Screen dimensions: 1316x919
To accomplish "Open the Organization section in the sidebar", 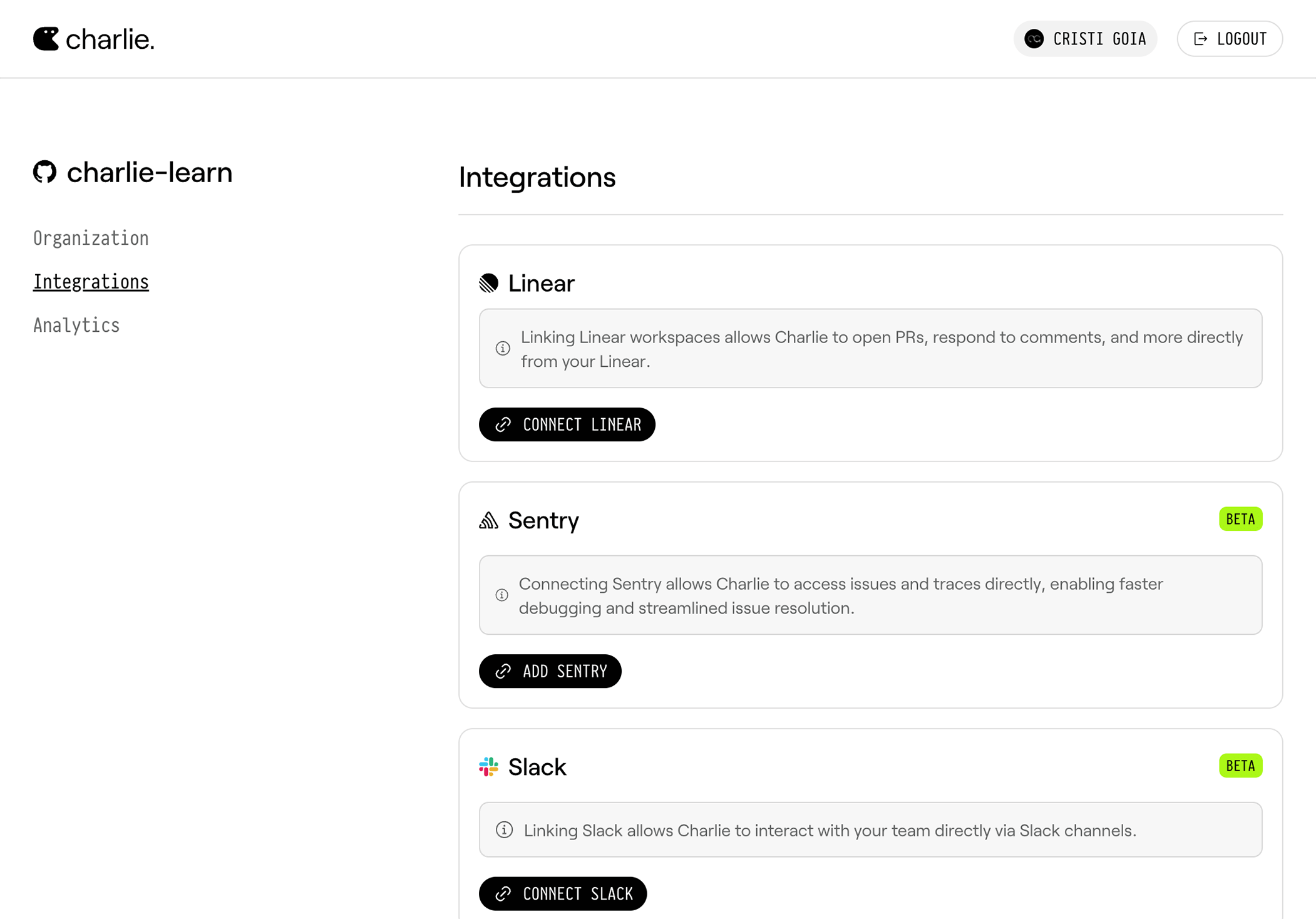I will tap(91, 238).
